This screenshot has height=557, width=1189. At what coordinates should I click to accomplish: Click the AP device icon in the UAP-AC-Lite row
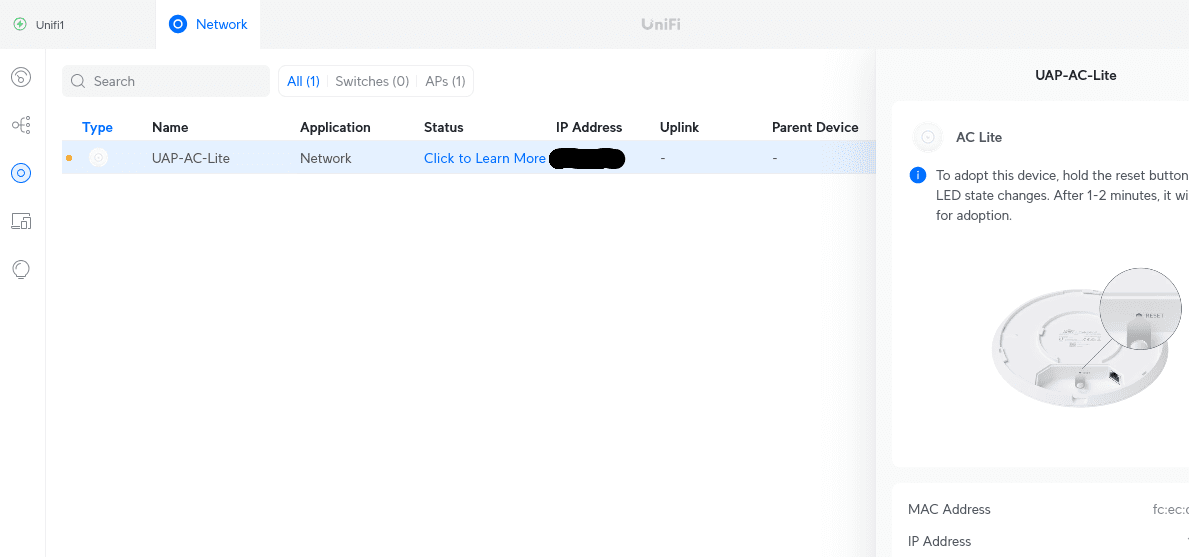click(x=98, y=158)
